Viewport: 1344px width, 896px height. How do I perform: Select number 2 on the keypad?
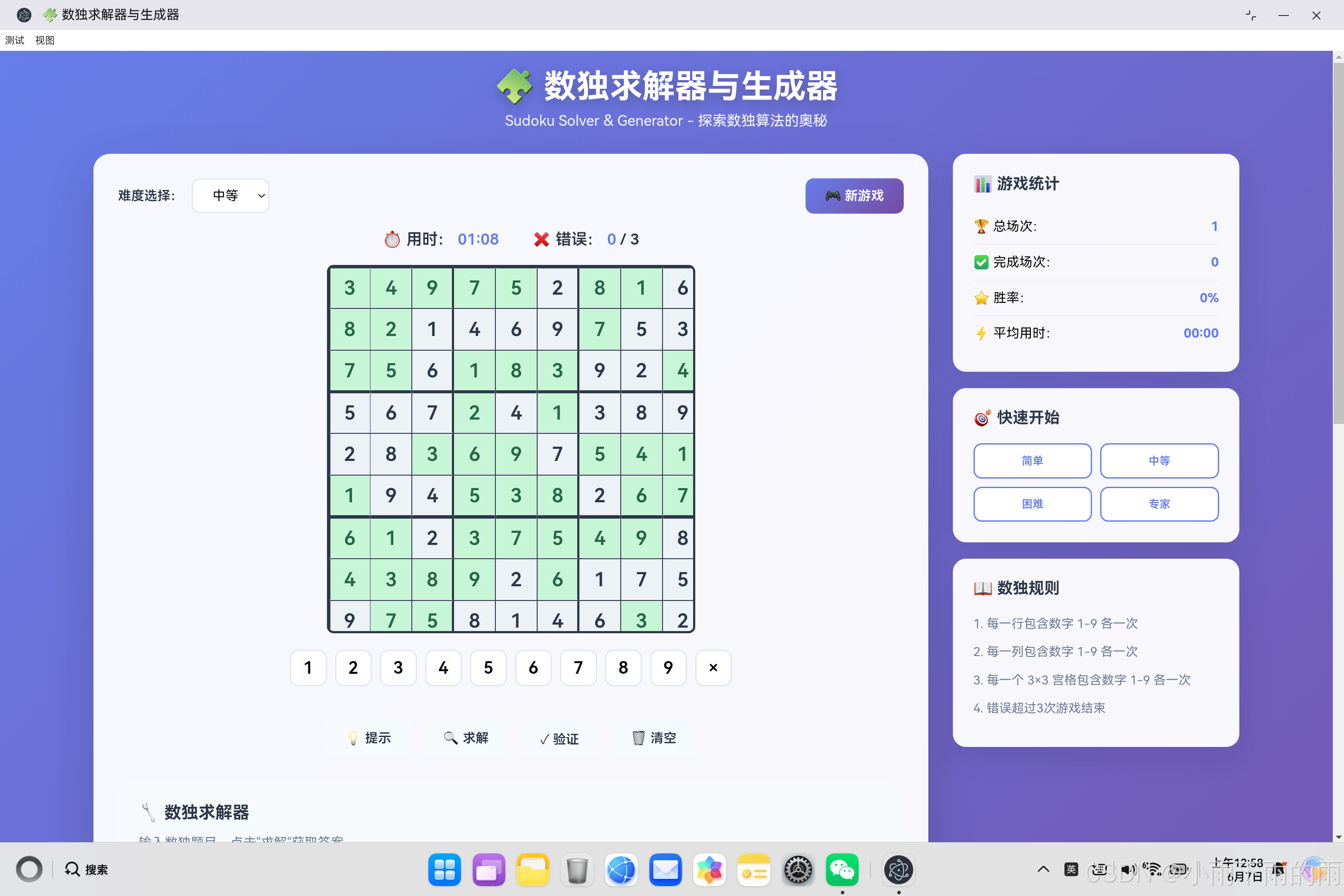coord(353,667)
